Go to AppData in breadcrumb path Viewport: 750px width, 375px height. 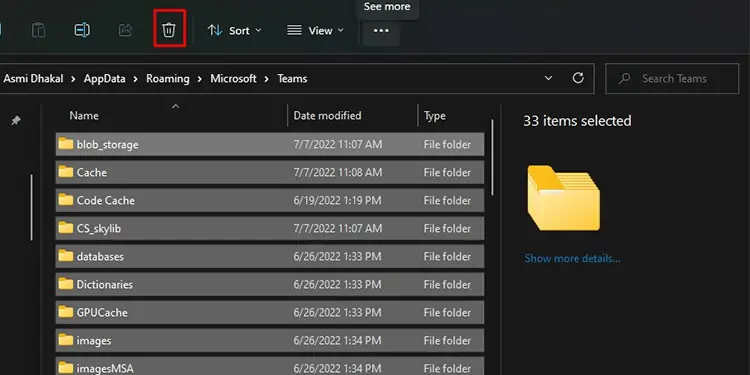click(104, 78)
